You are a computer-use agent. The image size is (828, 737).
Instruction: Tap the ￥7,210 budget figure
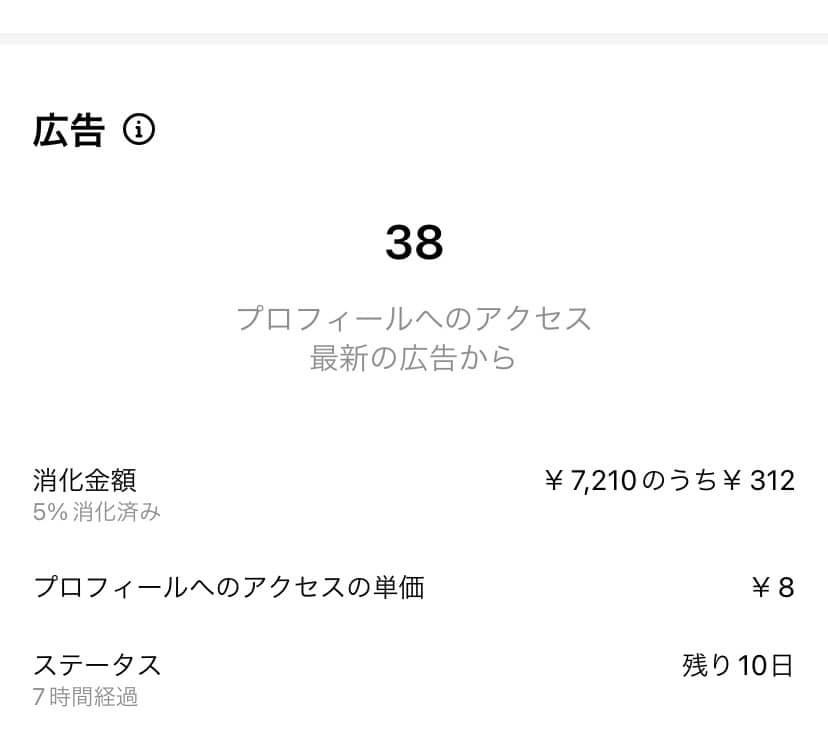coord(590,480)
